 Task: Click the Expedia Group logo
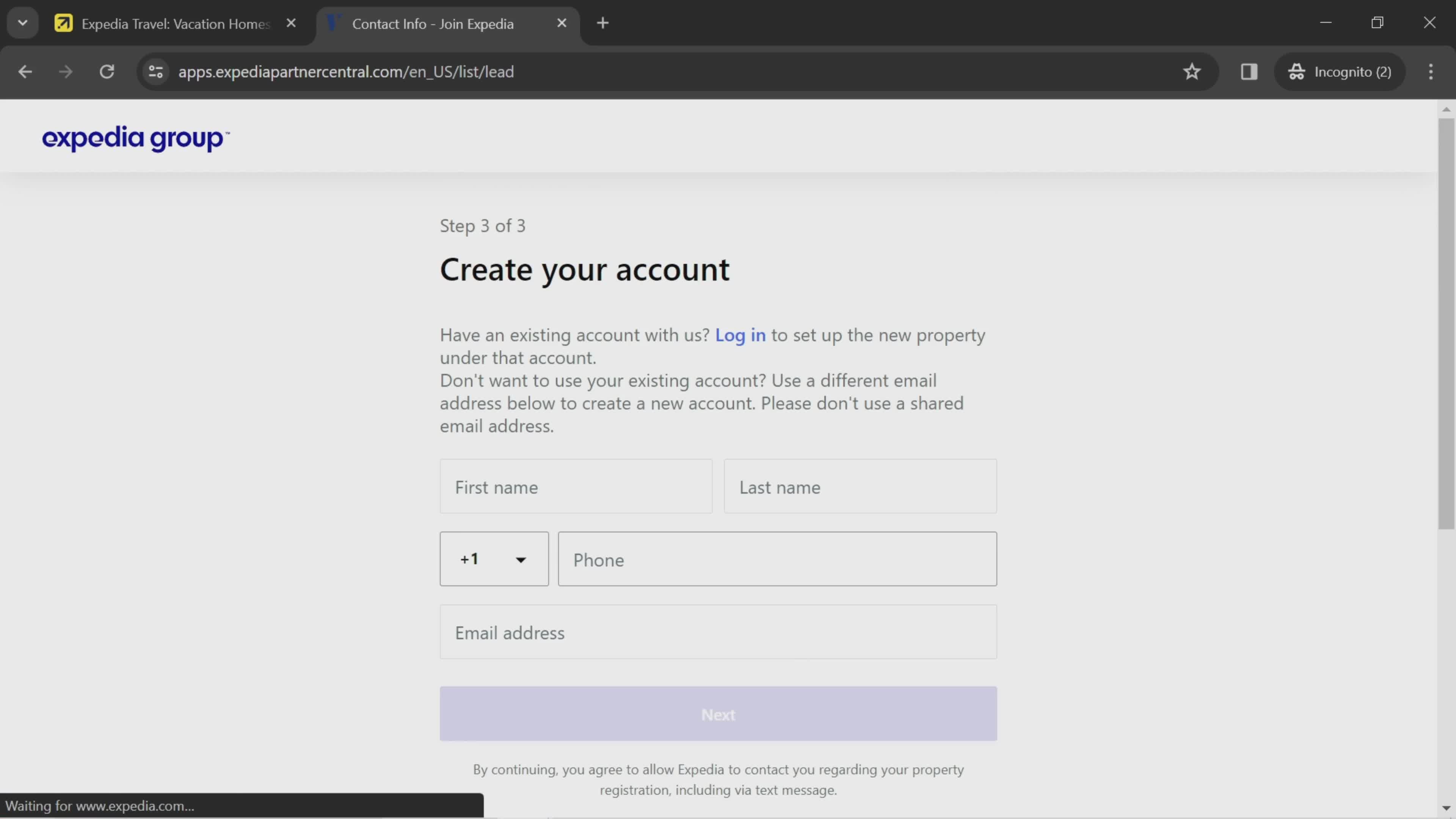pos(136,138)
